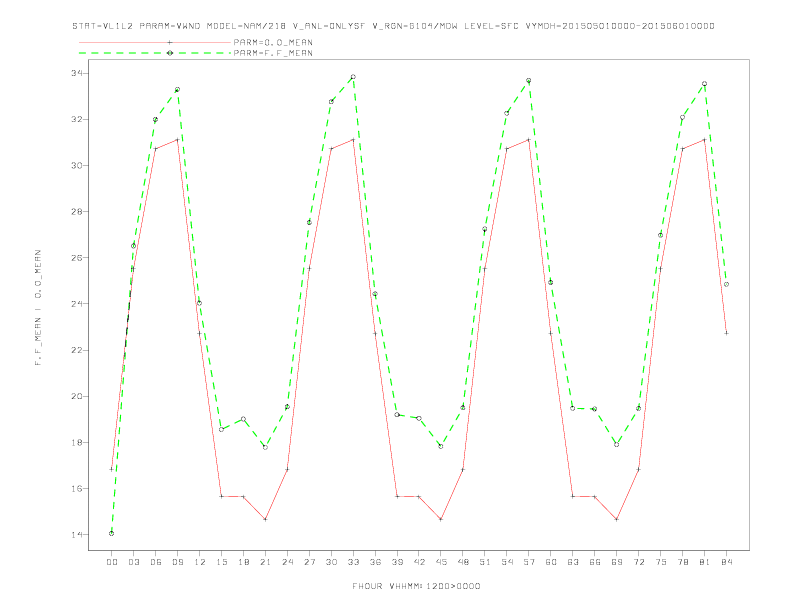Image resolution: width=792 pixels, height=612 pixels.
Task: Click the y-axis tick label 22
Action: (77, 350)
